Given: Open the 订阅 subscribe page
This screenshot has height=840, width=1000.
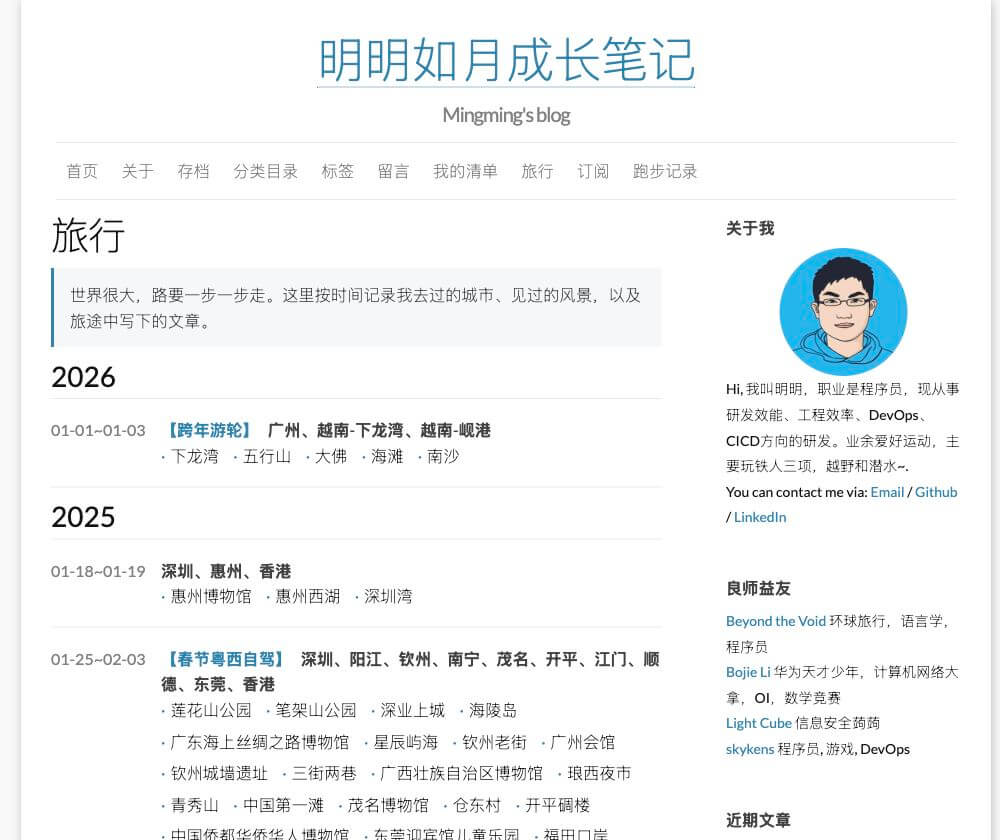Looking at the screenshot, I should point(592,171).
